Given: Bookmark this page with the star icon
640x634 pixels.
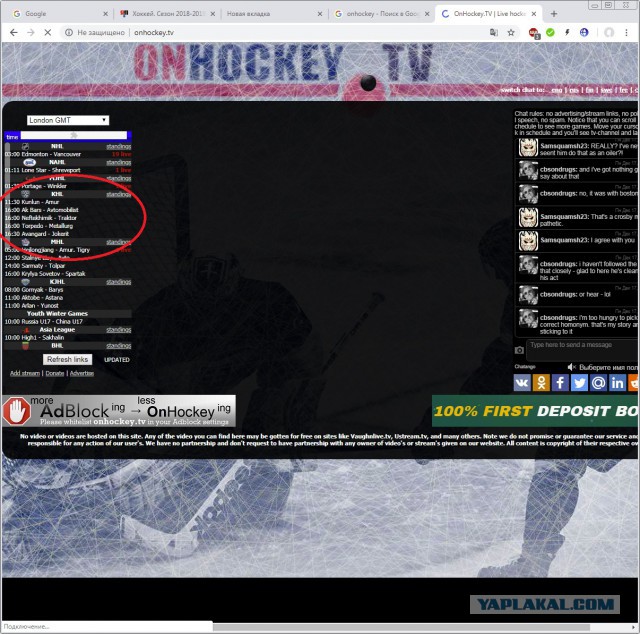Looking at the screenshot, I should (511, 32).
